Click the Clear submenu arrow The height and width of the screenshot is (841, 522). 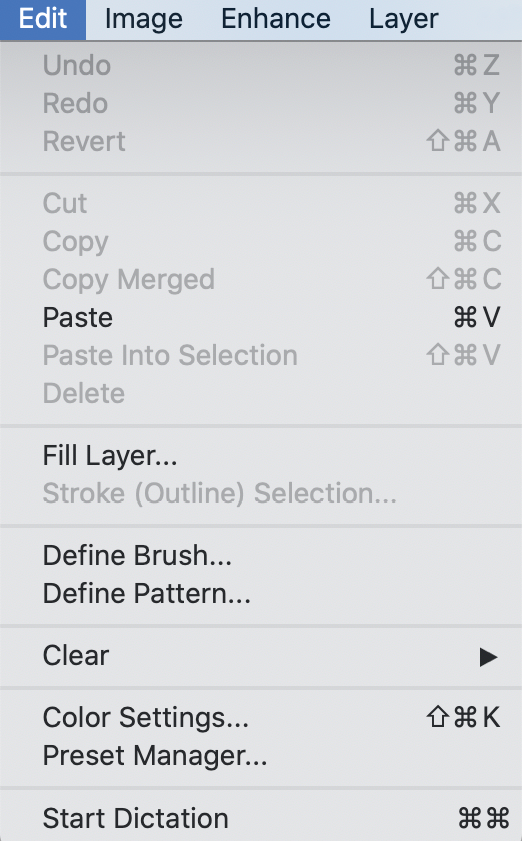[x=488, y=656]
